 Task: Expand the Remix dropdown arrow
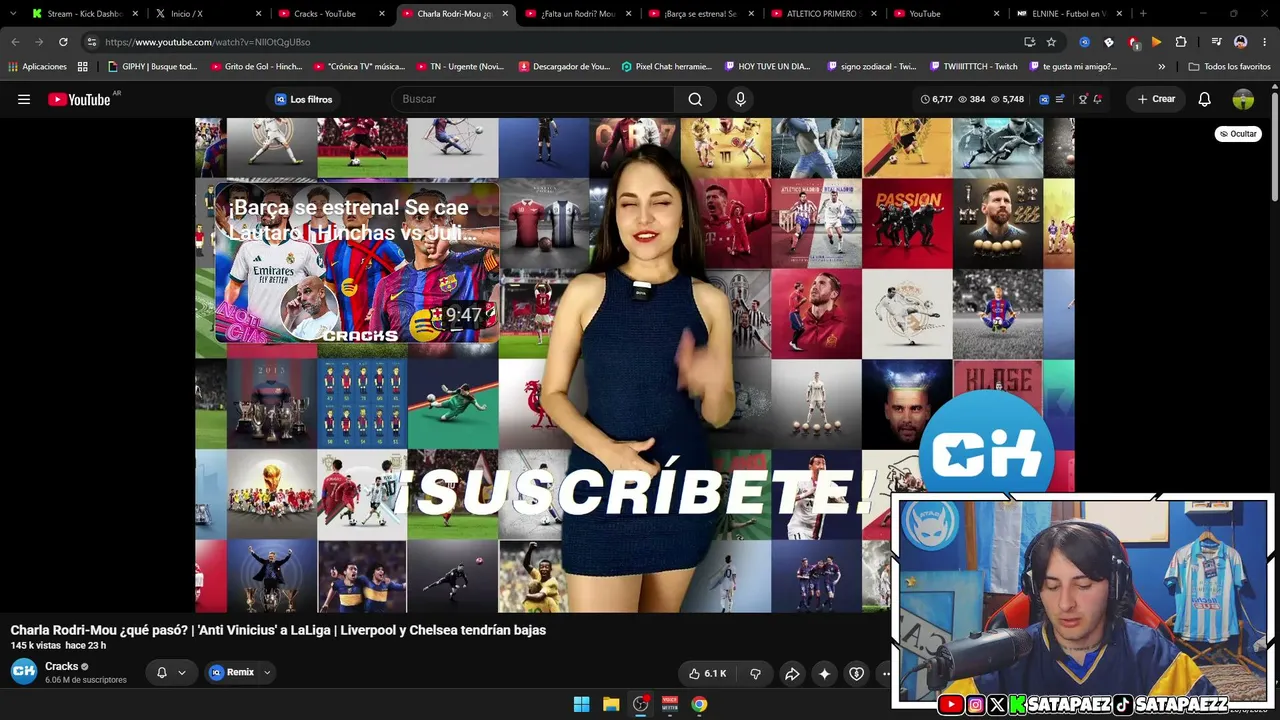pyautogui.click(x=267, y=673)
